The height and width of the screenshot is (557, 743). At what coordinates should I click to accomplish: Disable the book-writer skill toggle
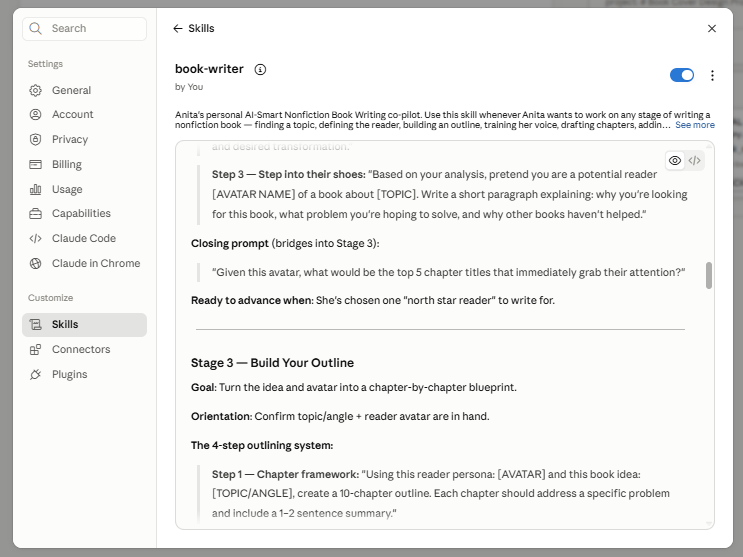681,75
